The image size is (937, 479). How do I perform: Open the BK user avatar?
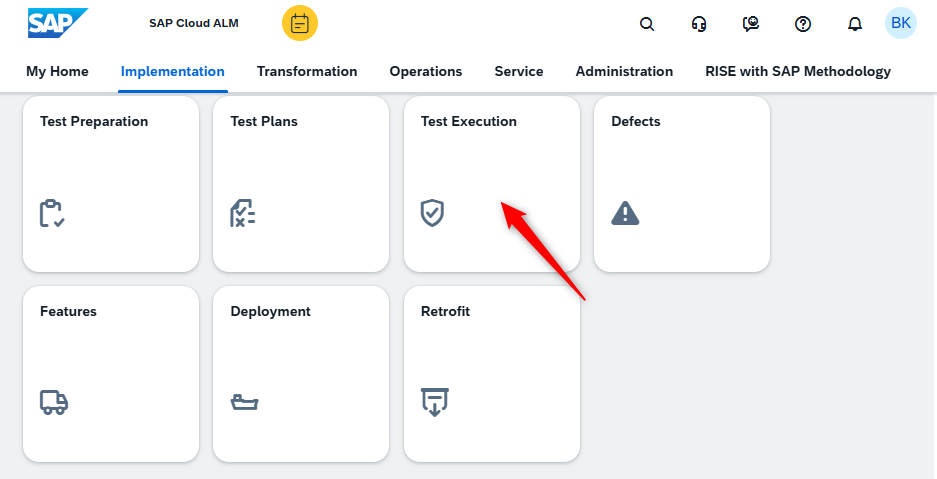click(x=901, y=23)
